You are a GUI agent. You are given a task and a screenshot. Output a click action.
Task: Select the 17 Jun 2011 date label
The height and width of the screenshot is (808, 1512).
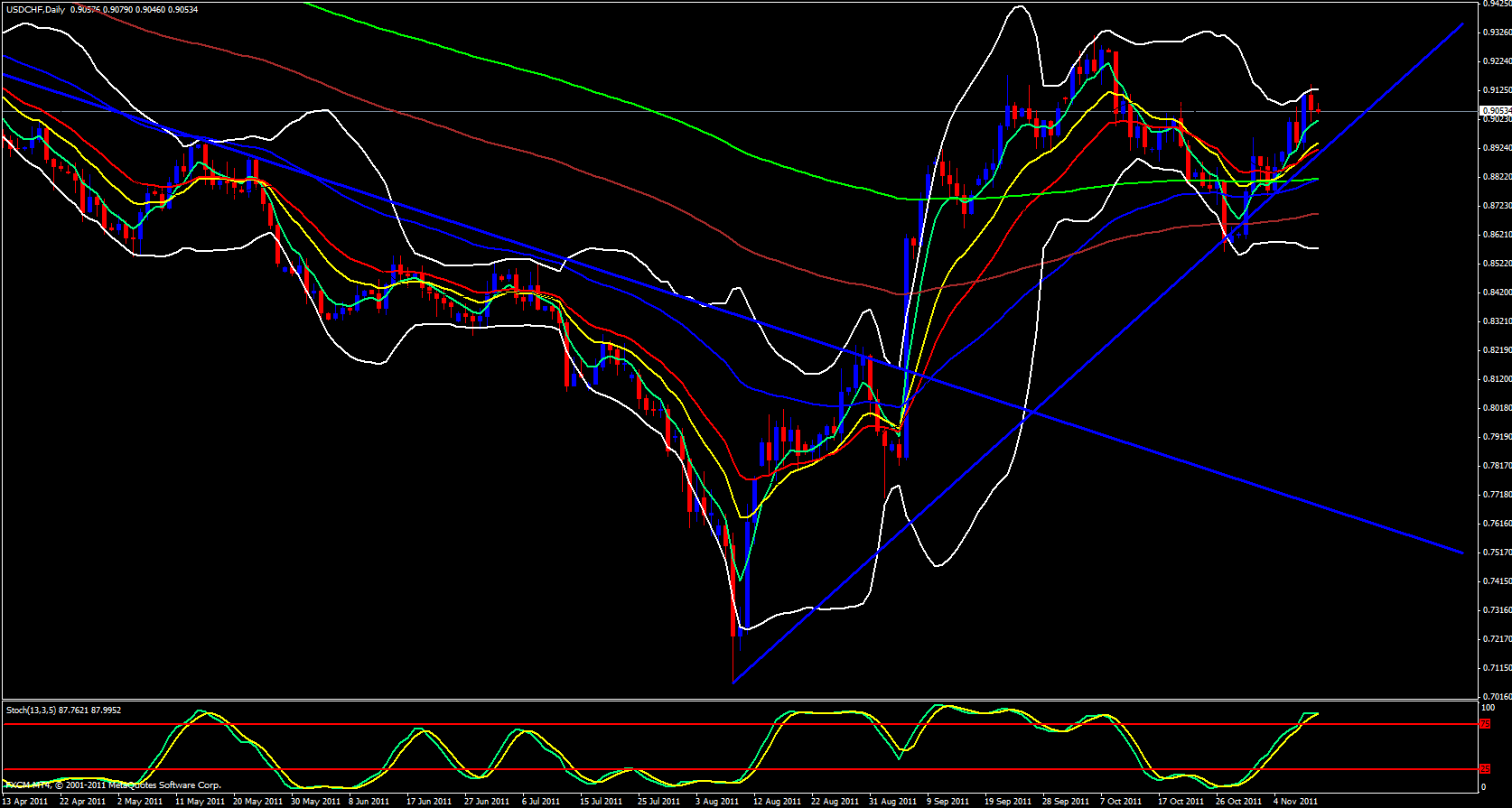429,801
